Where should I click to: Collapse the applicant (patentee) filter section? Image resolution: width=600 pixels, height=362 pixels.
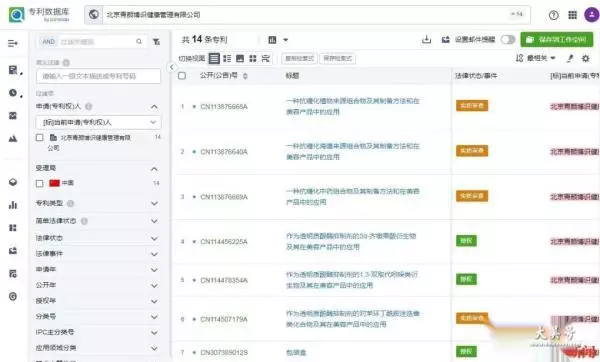click(x=154, y=106)
